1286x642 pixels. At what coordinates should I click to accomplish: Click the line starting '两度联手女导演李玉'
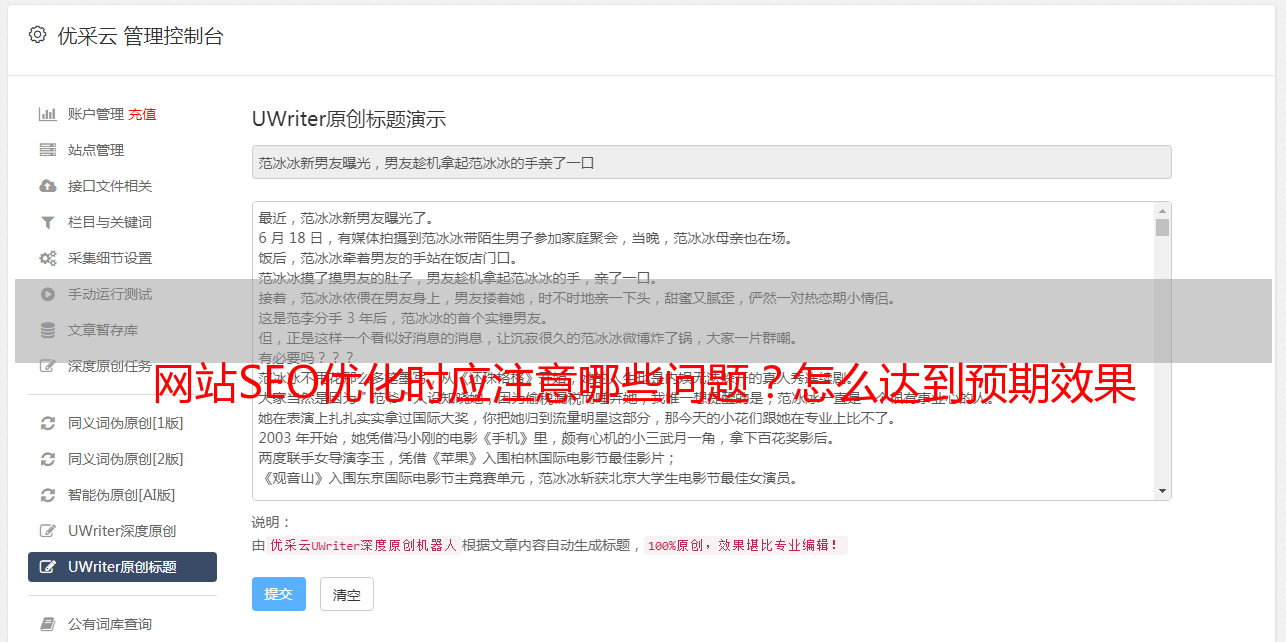coord(468,458)
